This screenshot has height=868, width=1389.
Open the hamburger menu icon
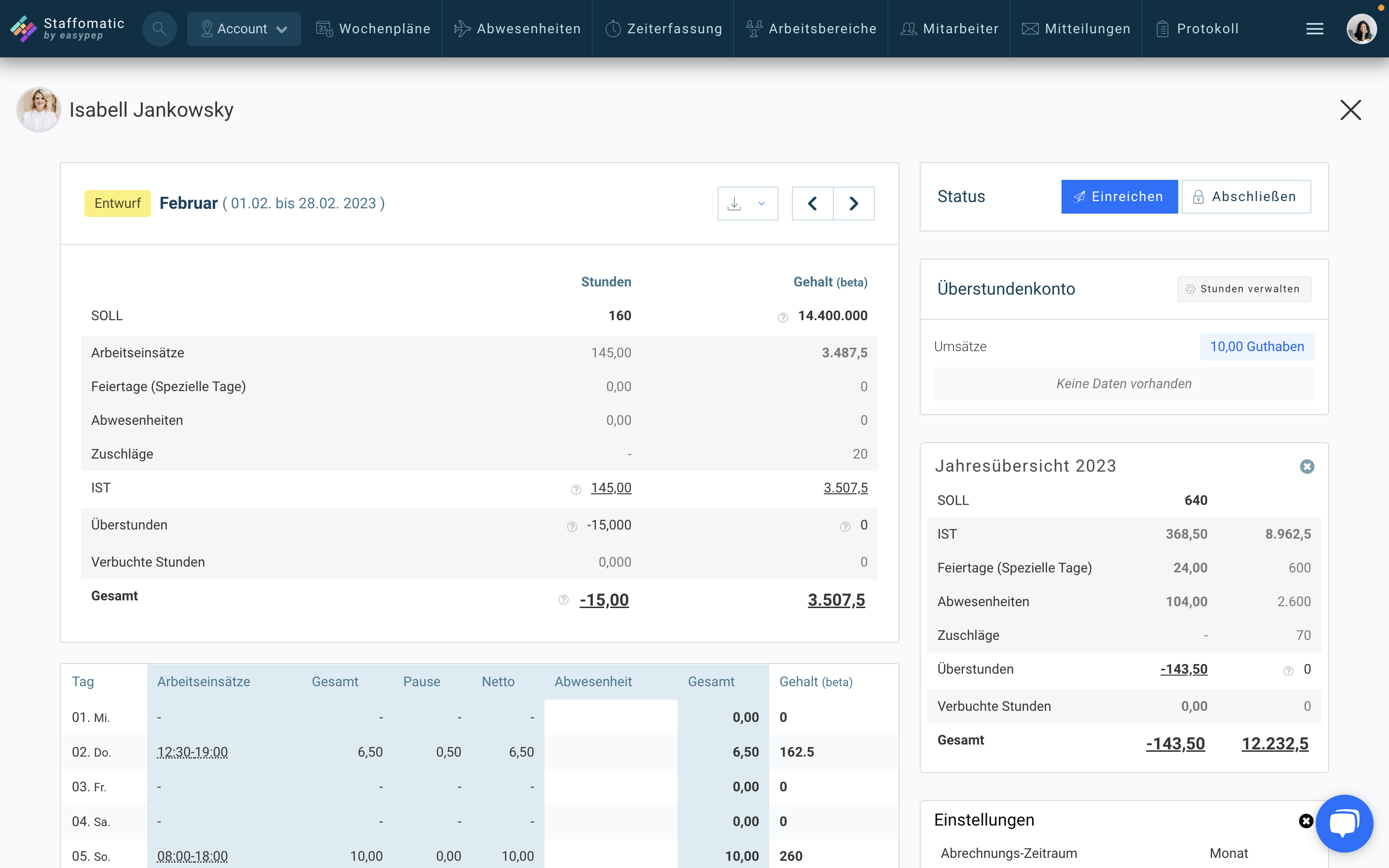point(1315,29)
